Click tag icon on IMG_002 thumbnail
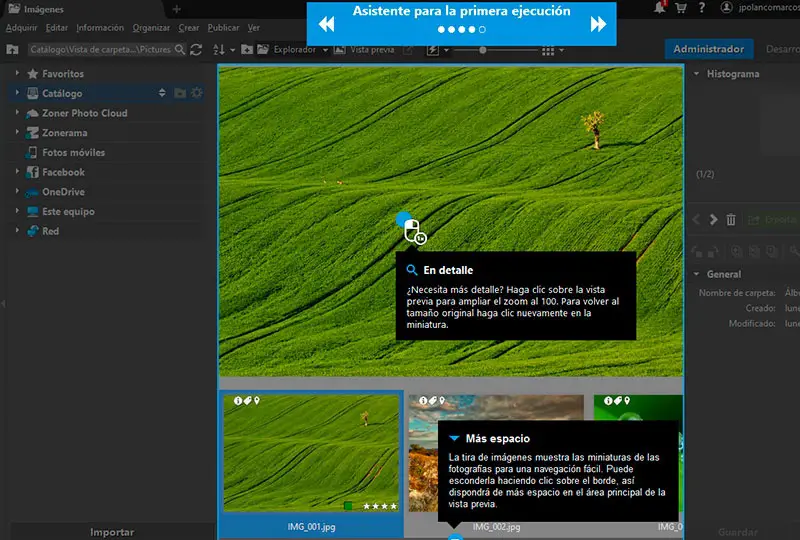 coord(433,401)
